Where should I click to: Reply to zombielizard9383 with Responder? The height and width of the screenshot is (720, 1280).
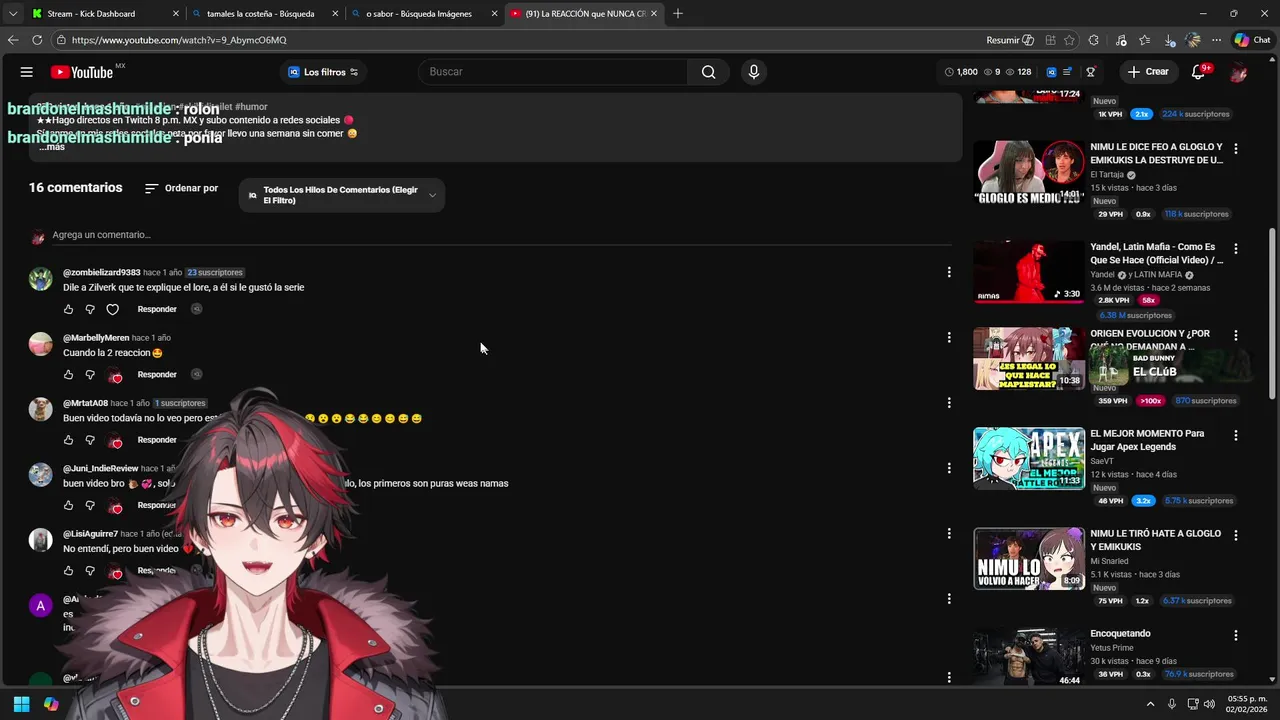tap(157, 309)
